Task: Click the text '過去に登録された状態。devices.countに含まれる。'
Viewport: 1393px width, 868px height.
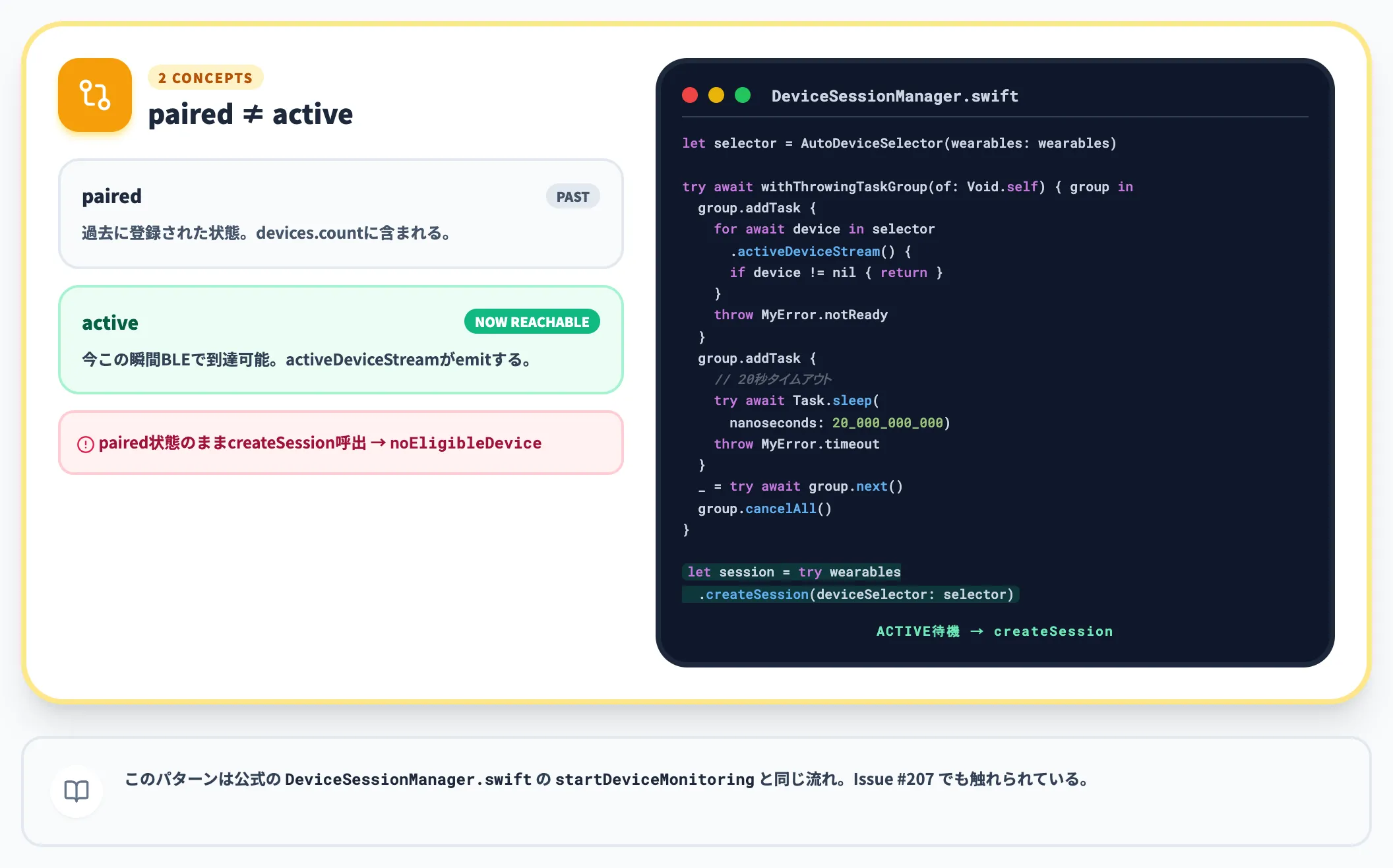Action: tap(266, 233)
